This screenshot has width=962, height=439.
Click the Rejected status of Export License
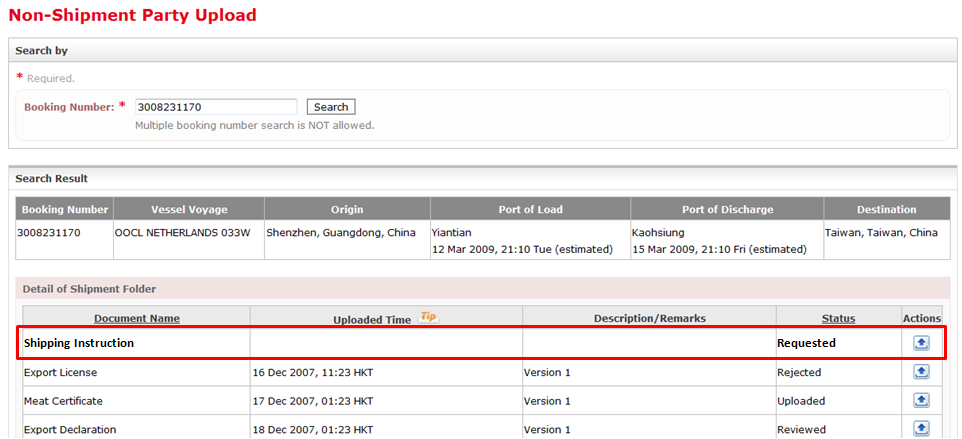click(x=799, y=372)
